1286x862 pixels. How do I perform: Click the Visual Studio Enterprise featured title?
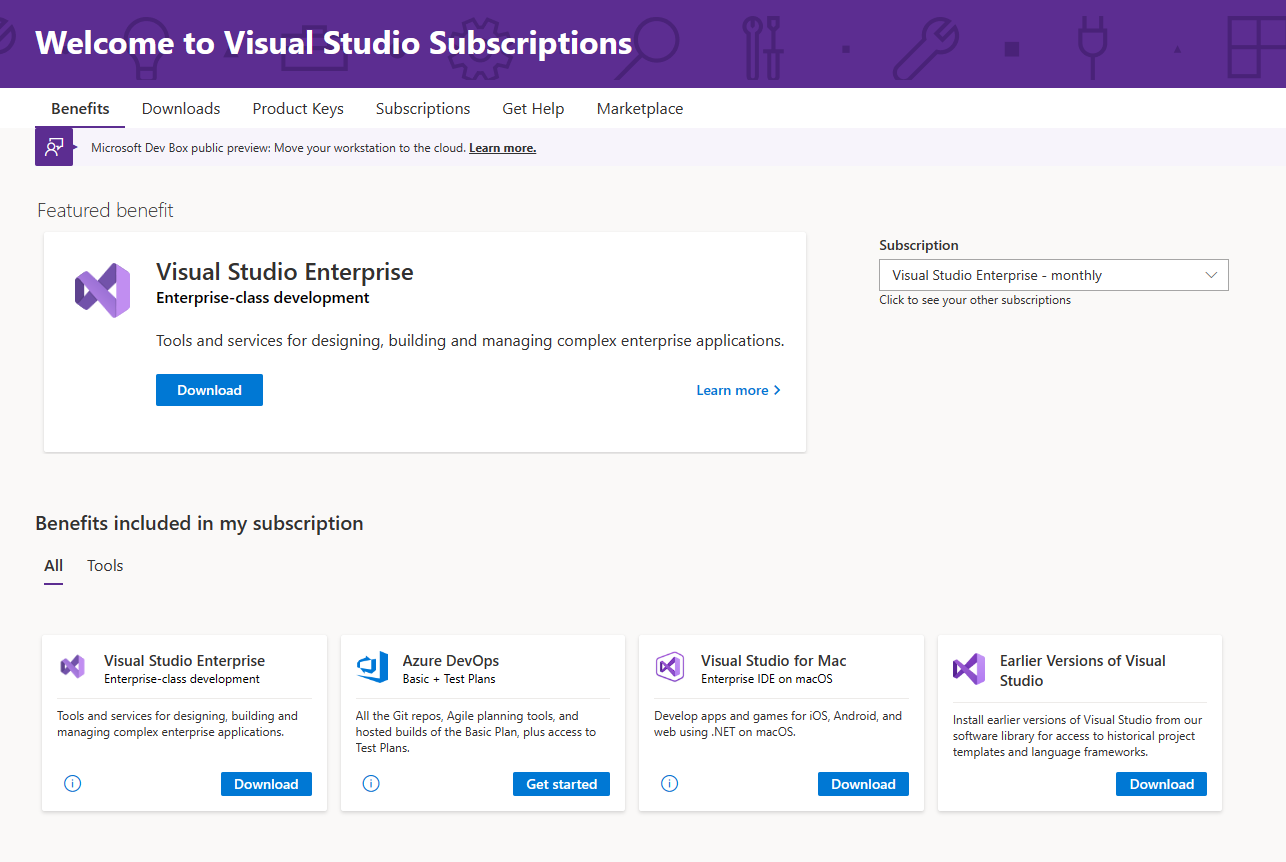click(x=285, y=272)
